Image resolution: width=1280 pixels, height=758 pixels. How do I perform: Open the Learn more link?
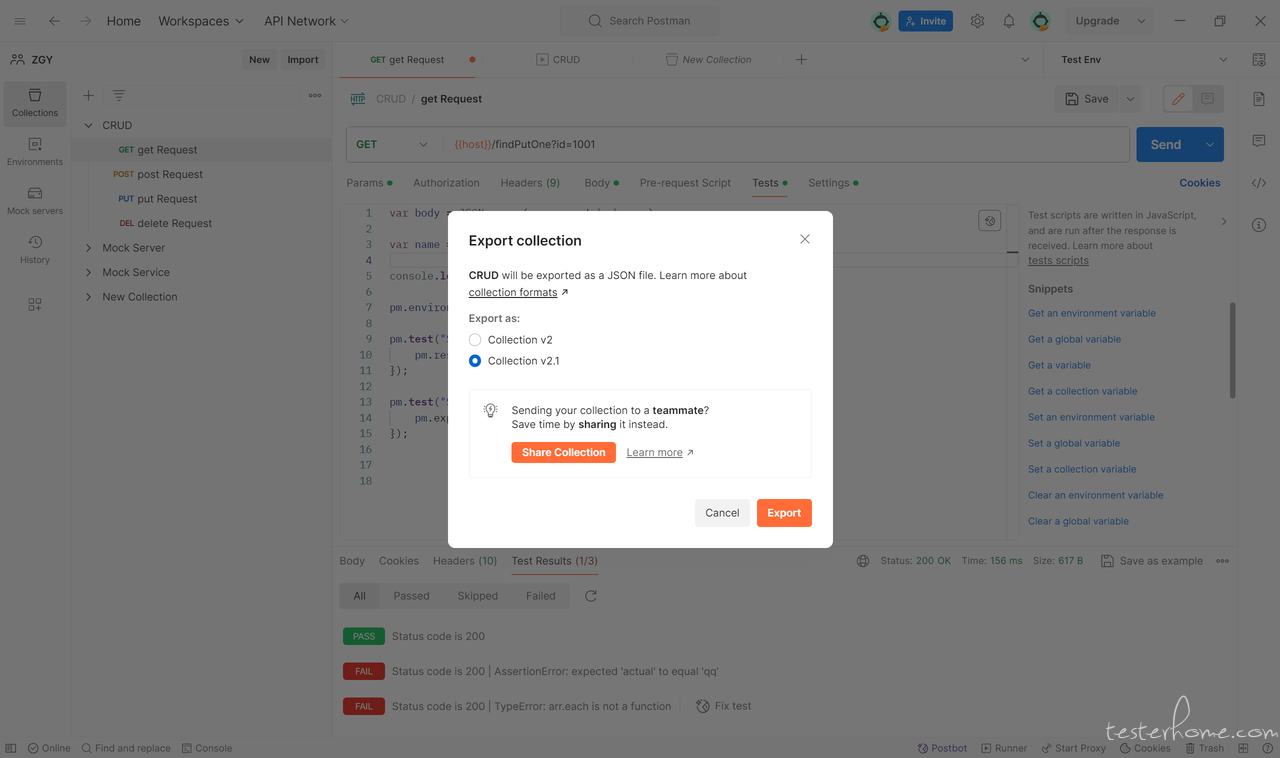pos(654,453)
